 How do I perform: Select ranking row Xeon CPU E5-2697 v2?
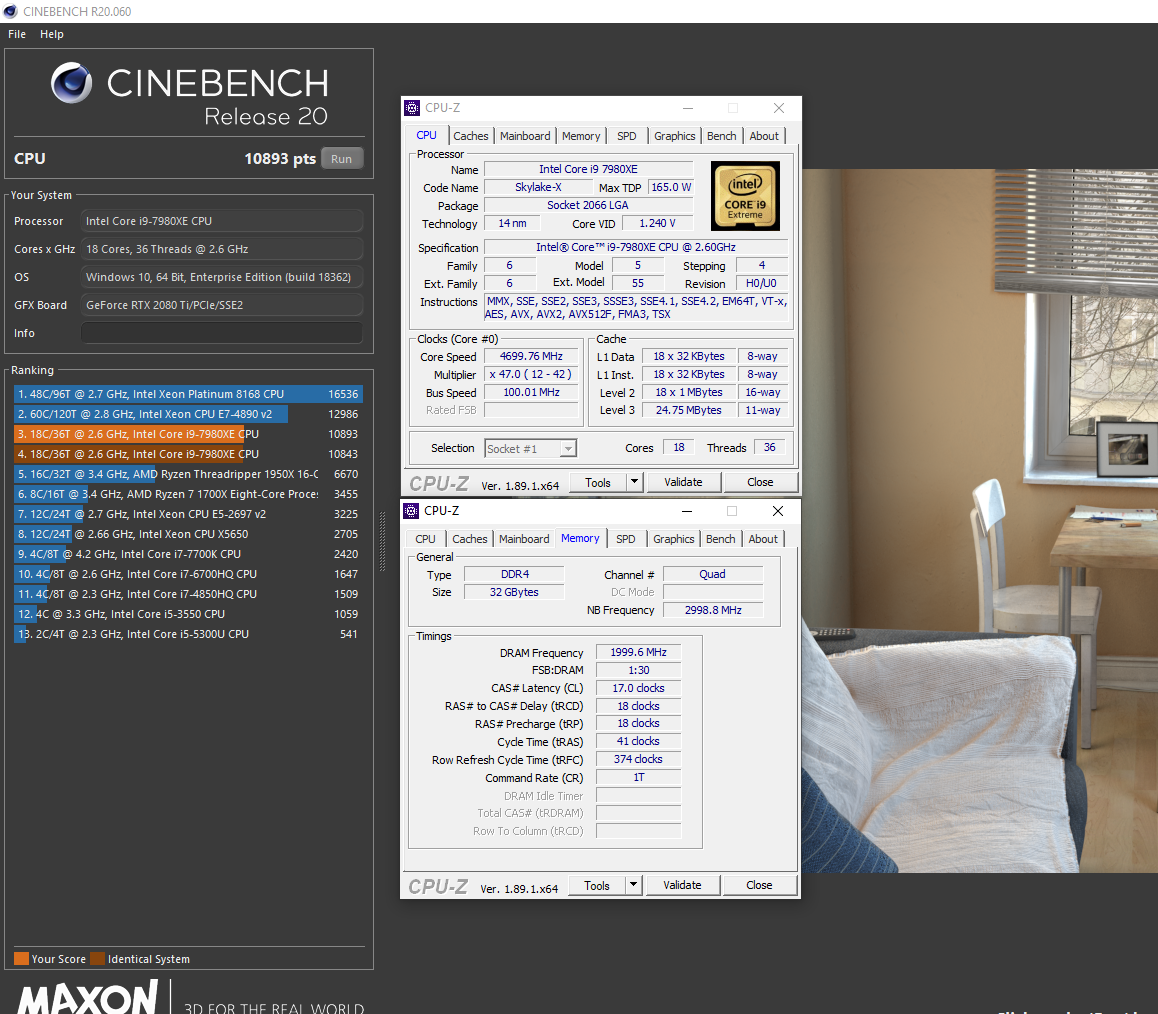click(x=188, y=514)
